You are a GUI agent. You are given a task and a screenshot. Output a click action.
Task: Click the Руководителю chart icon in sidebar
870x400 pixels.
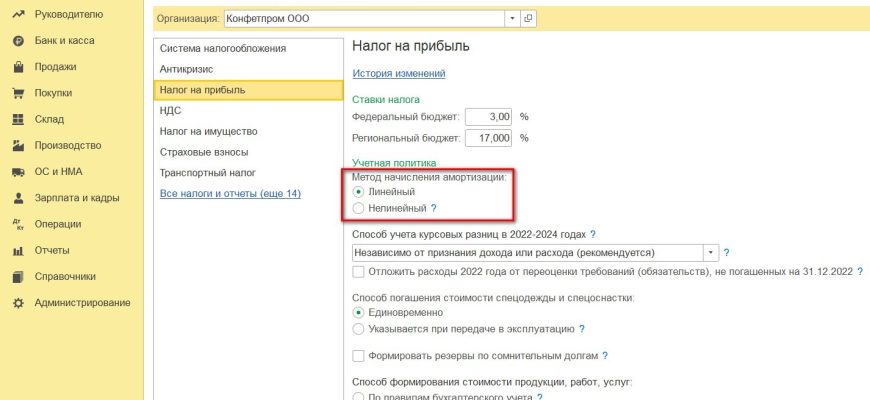point(17,16)
